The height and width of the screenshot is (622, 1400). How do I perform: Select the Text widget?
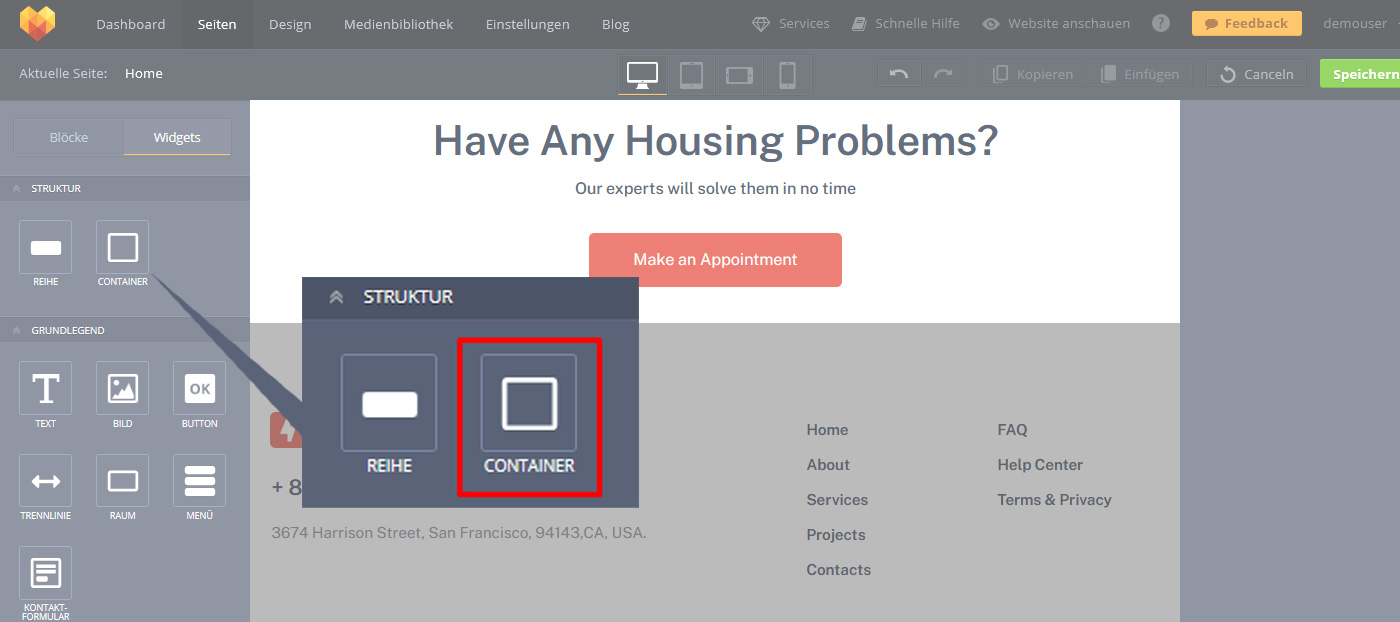[x=46, y=389]
